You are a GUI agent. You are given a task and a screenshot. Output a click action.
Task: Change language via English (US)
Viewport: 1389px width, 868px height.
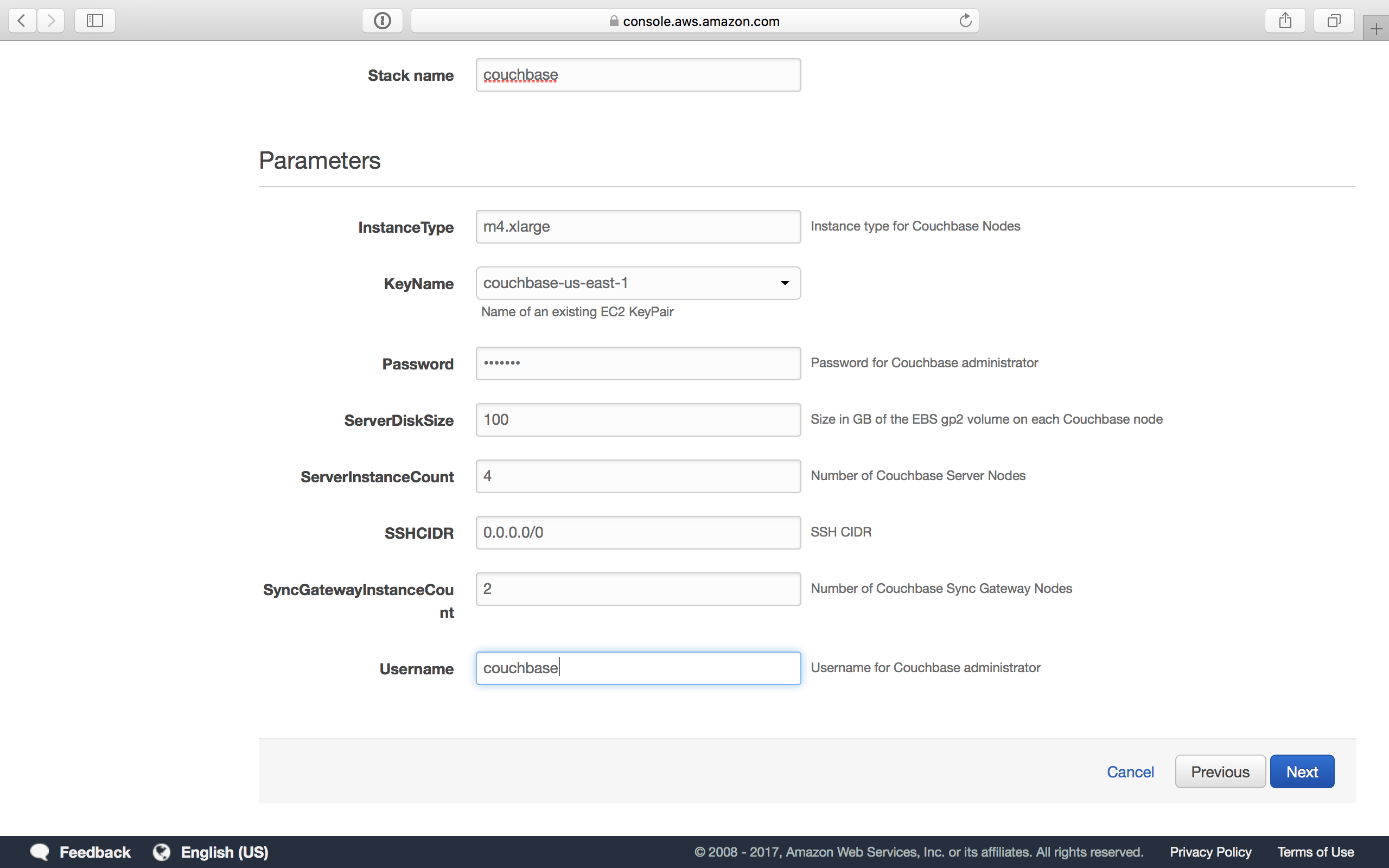click(225, 852)
